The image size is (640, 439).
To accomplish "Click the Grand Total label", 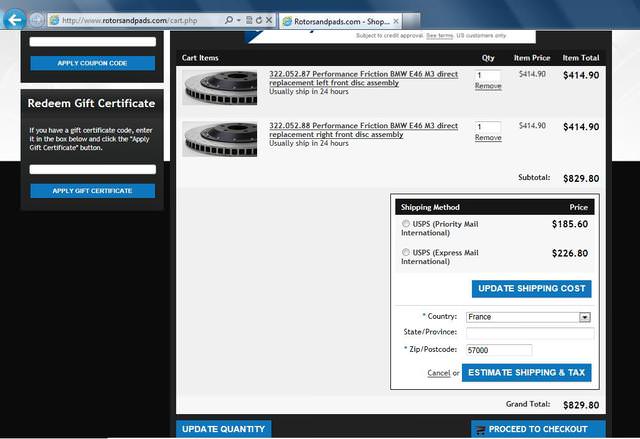I will point(528,404).
